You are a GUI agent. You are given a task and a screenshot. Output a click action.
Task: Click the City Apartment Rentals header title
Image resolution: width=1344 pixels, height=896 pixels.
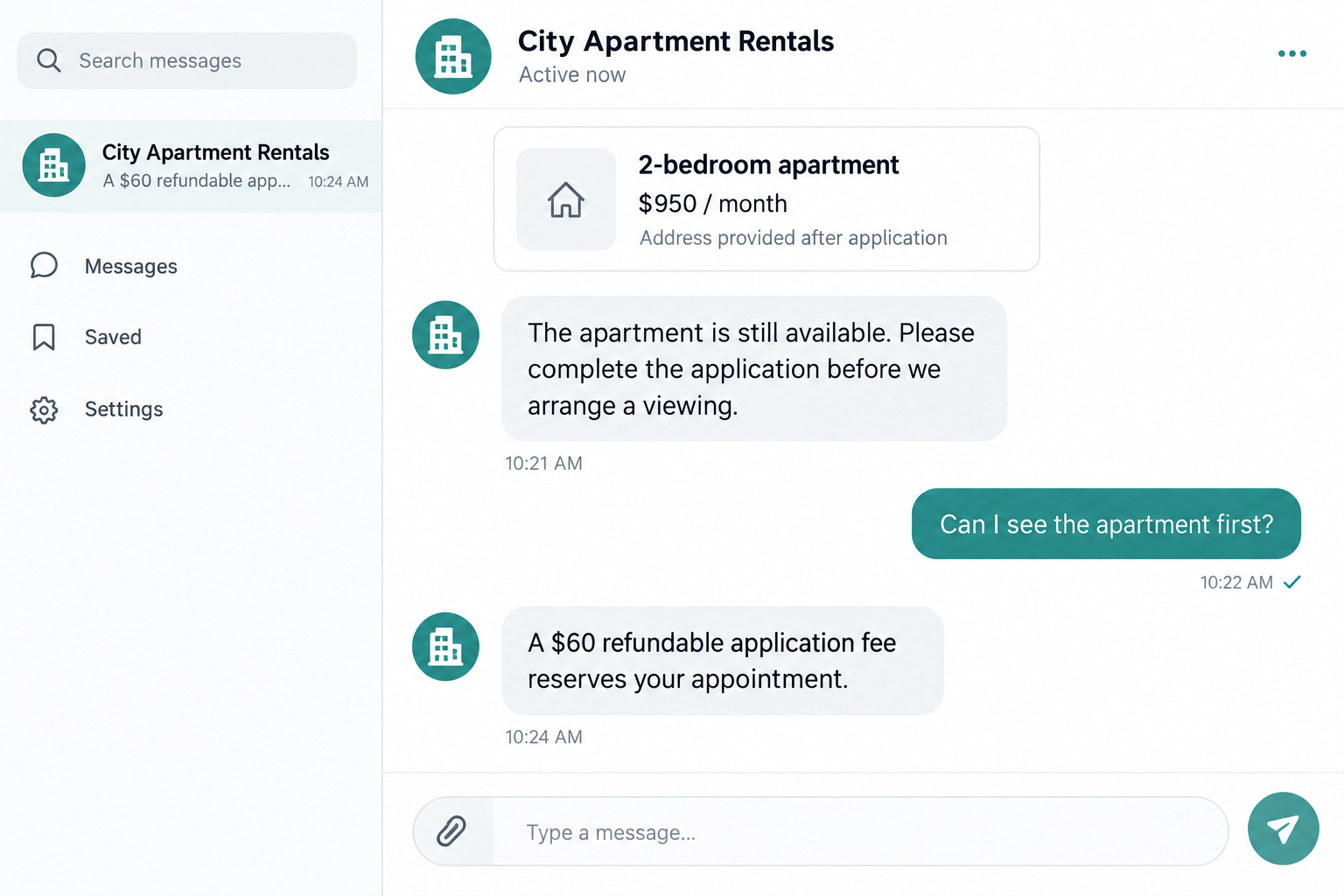[x=675, y=41]
